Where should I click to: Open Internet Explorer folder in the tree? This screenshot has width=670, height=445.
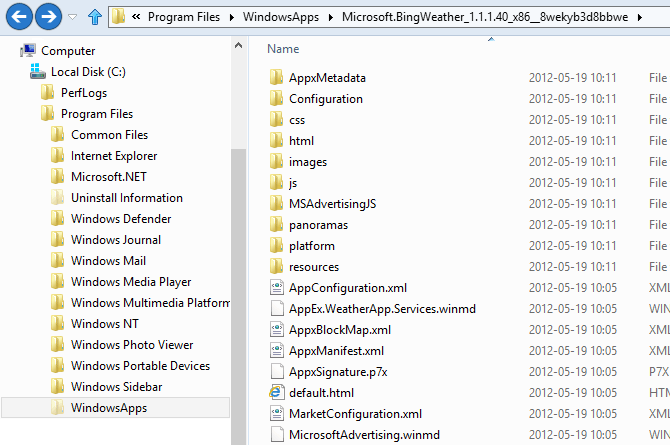pyautogui.click(x=114, y=156)
